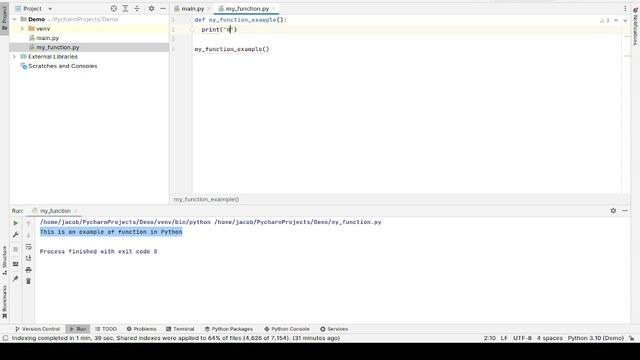Toggle Bookmarks side panel tab
This screenshot has width=640, height=360.
click(4, 302)
